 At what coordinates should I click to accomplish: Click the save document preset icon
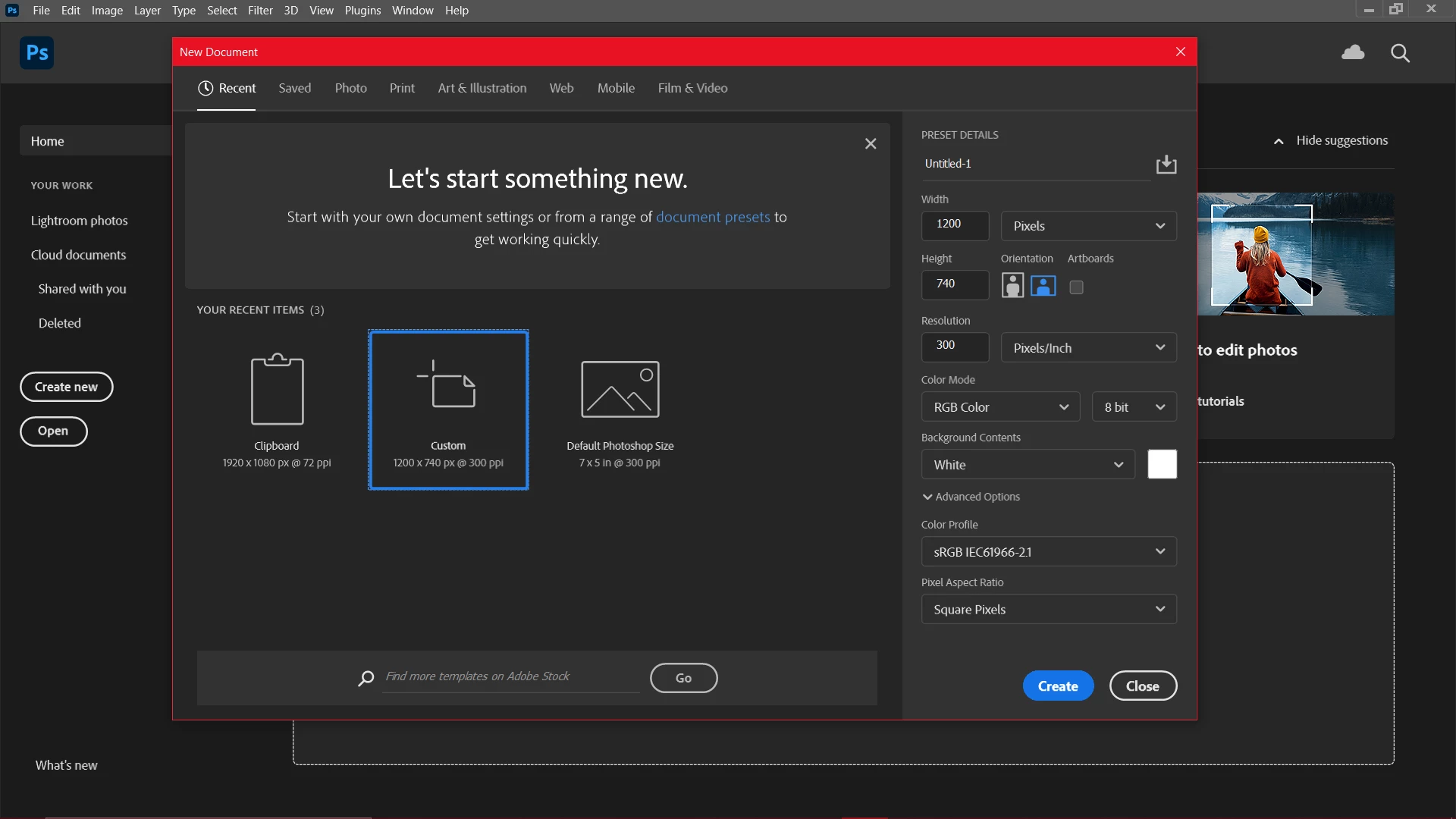tap(1166, 165)
